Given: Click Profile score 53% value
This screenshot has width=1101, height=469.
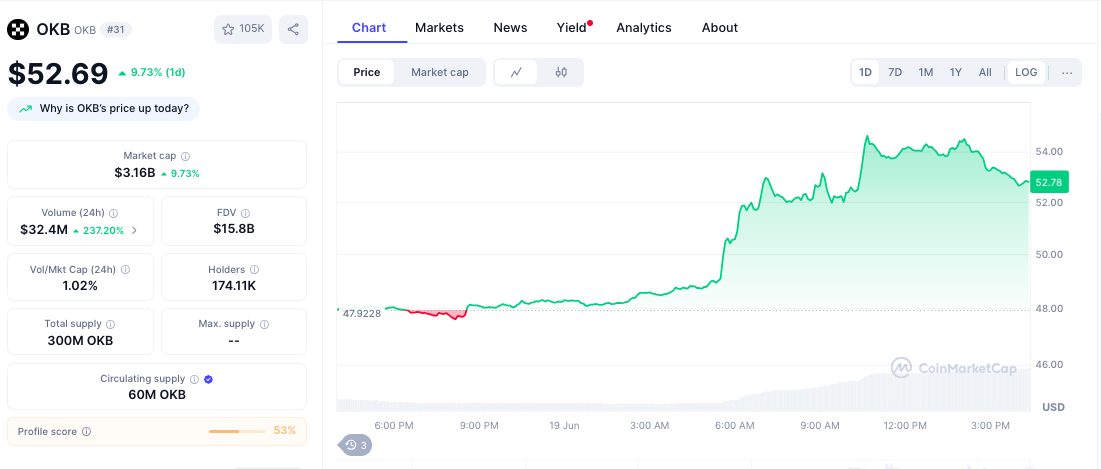Looking at the screenshot, I should click(x=284, y=430).
